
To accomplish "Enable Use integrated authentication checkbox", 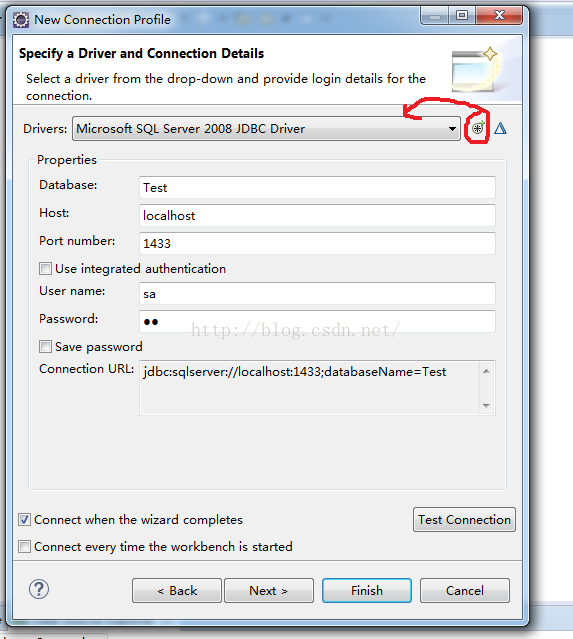I will [x=45, y=269].
